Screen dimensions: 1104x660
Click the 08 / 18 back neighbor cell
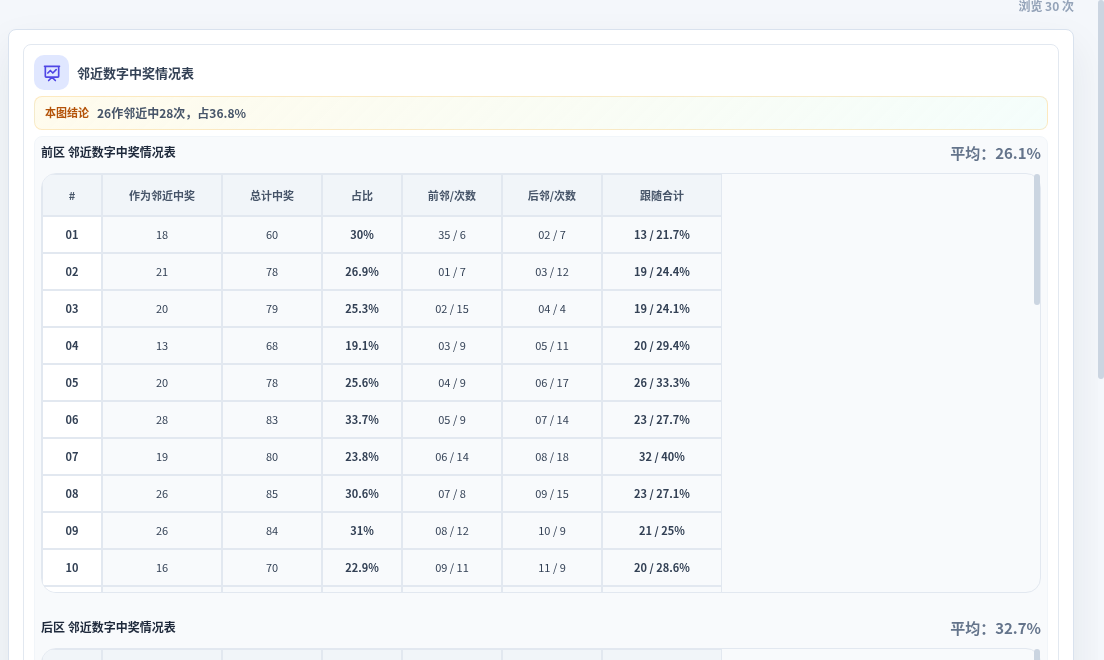pyautogui.click(x=552, y=456)
